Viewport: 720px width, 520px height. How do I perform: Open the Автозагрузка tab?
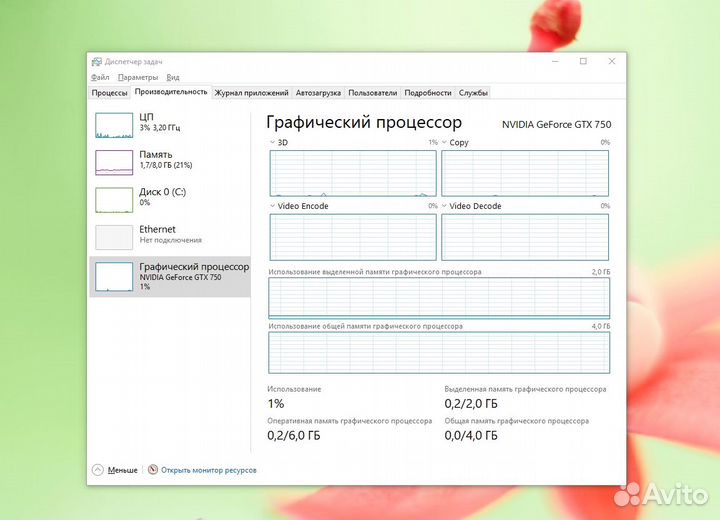(318, 93)
